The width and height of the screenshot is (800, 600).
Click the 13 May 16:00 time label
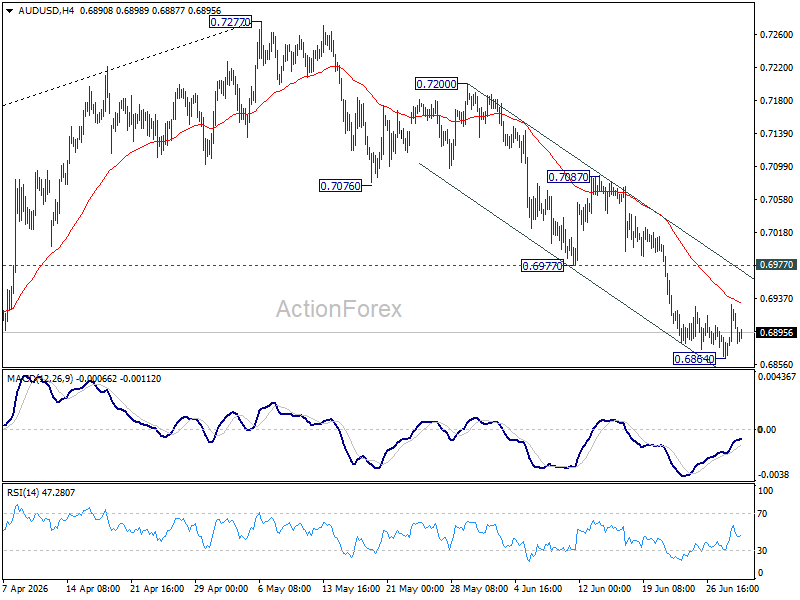[351, 588]
